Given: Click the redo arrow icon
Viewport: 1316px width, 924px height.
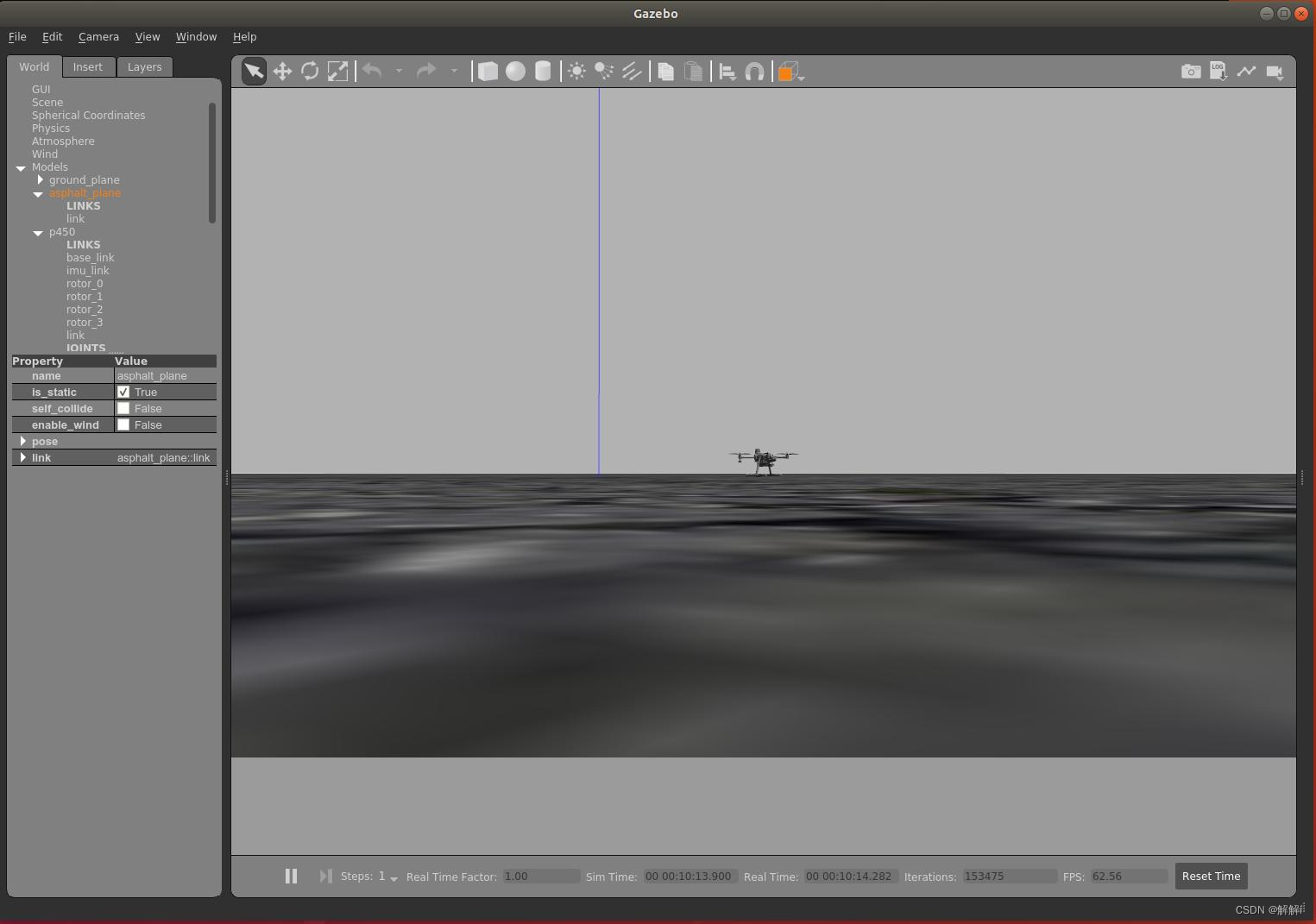Looking at the screenshot, I should pyautogui.click(x=426, y=71).
